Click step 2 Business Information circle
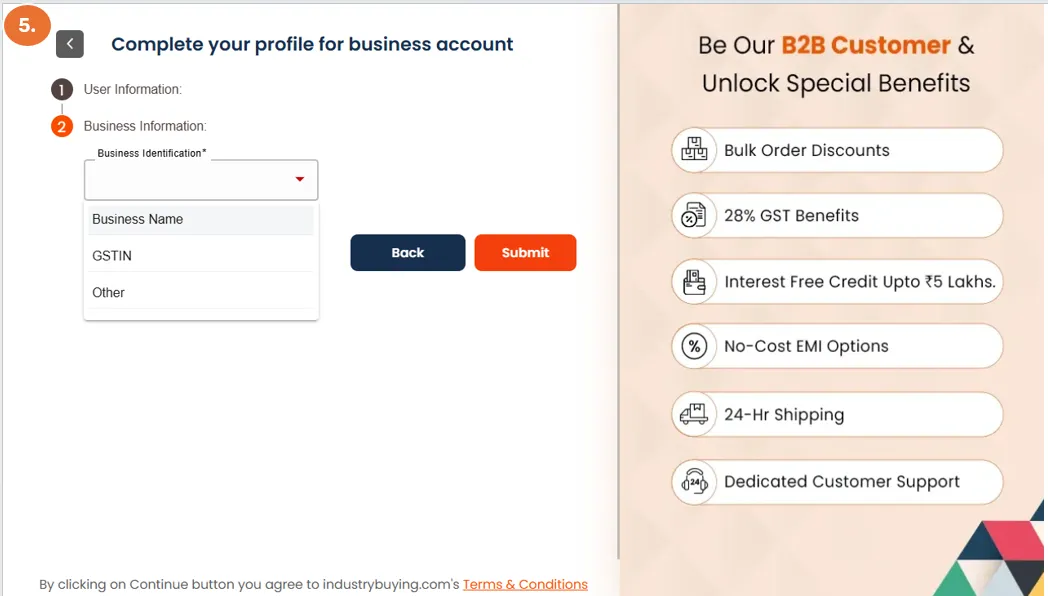 pyautogui.click(x=62, y=126)
